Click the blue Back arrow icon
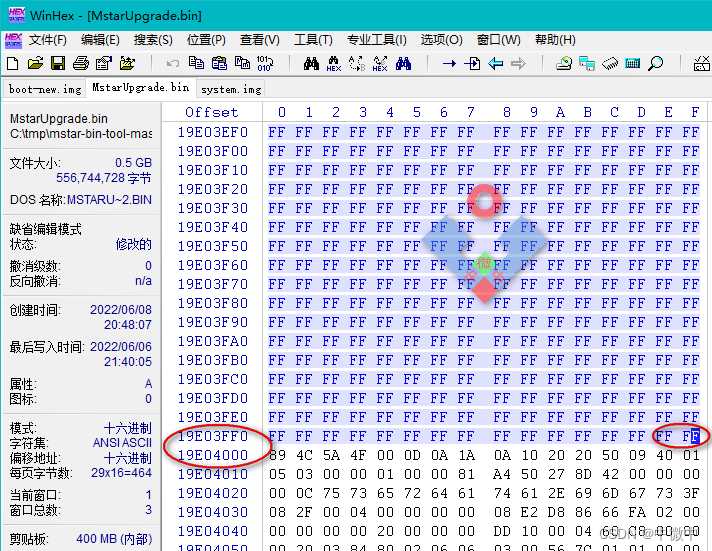 pos(495,64)
